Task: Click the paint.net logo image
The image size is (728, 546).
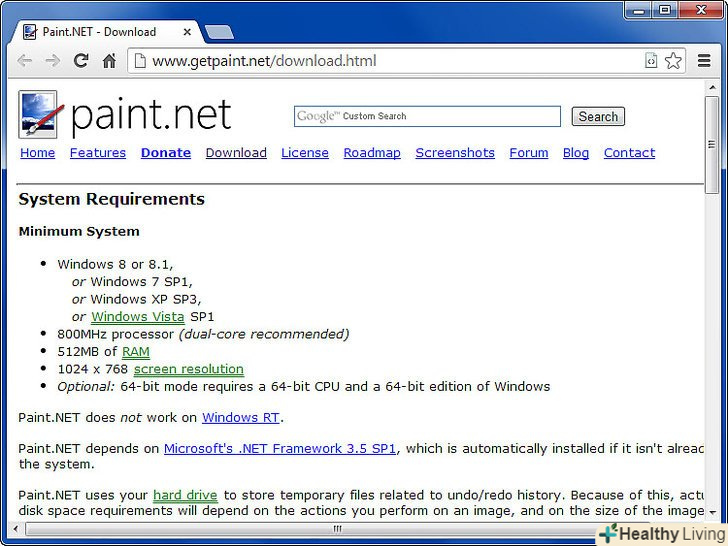Action: click(125, 115)
